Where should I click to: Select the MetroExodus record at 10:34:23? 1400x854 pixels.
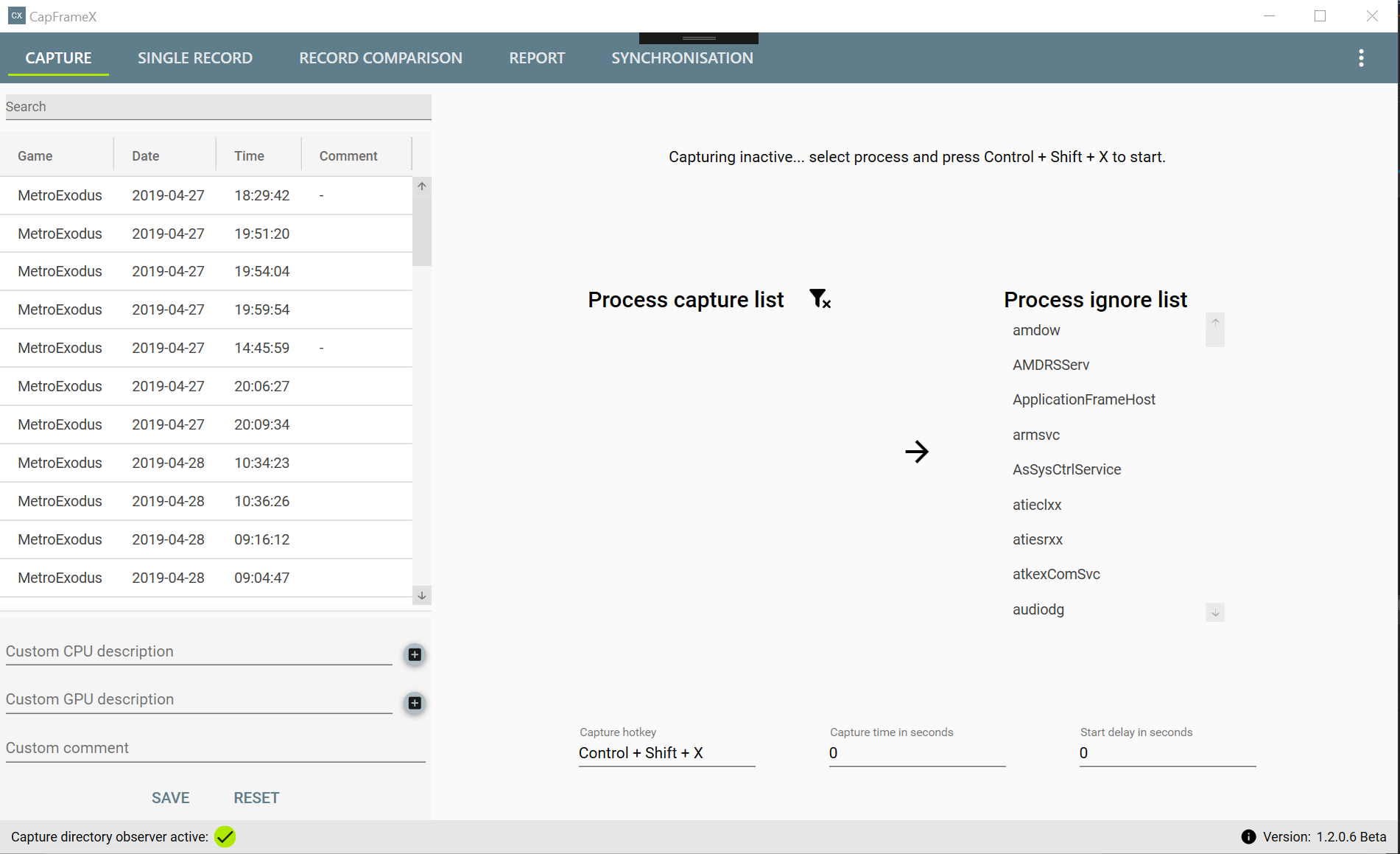[x=206, y=463]
